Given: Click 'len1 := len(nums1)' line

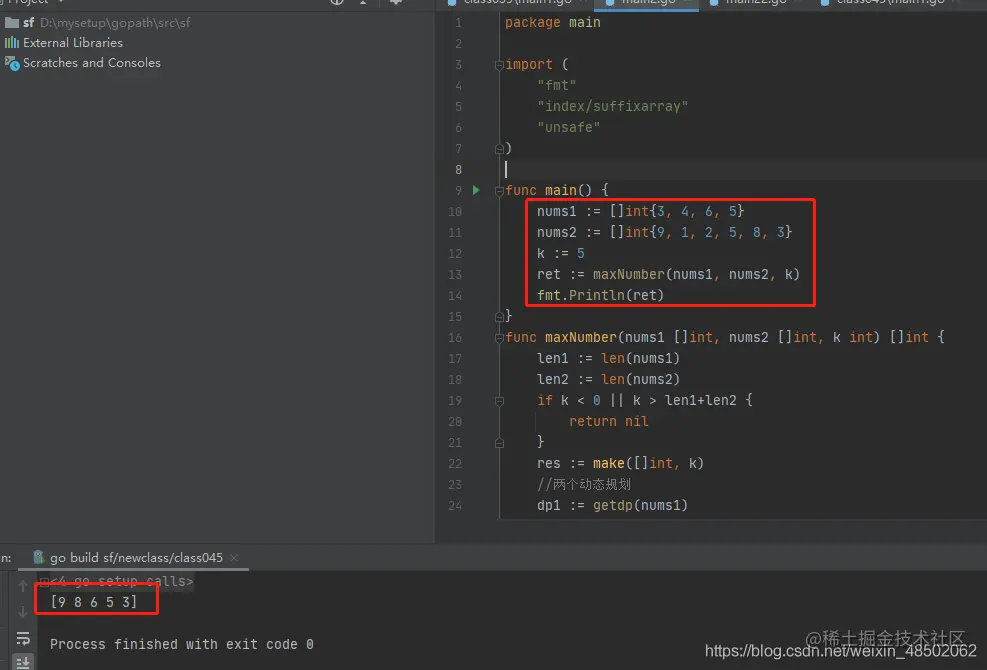Looking at the screenshot, I should tap(608, 358).
